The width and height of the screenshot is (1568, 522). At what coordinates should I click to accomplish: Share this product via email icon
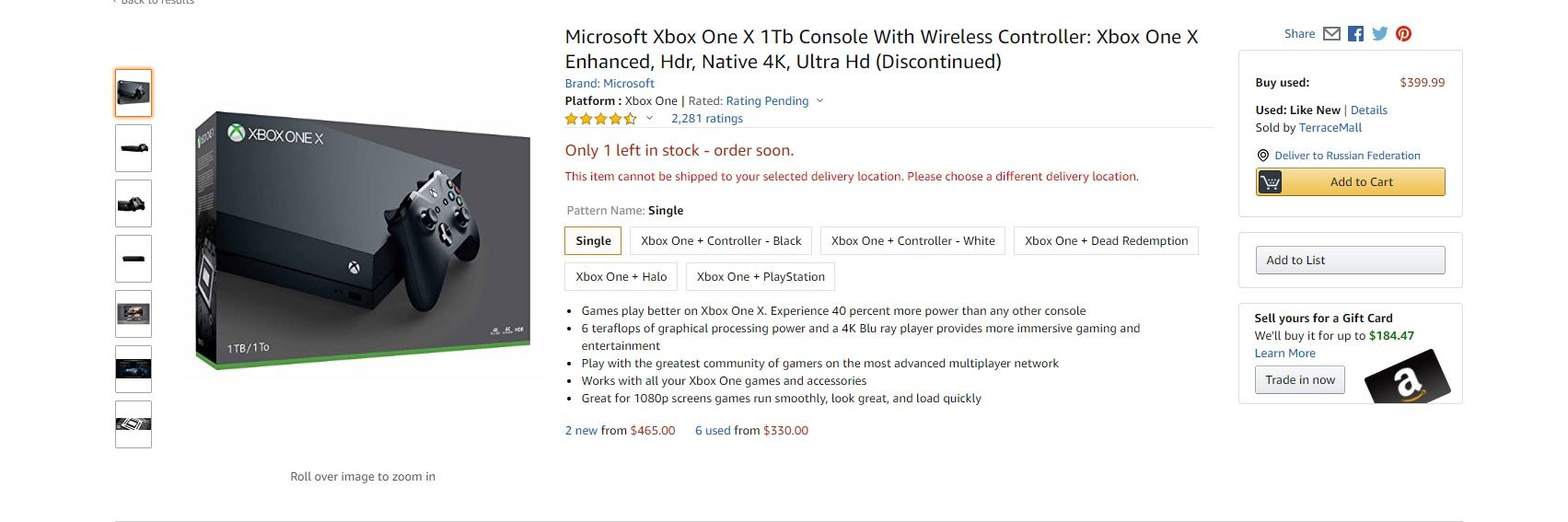1331,34
